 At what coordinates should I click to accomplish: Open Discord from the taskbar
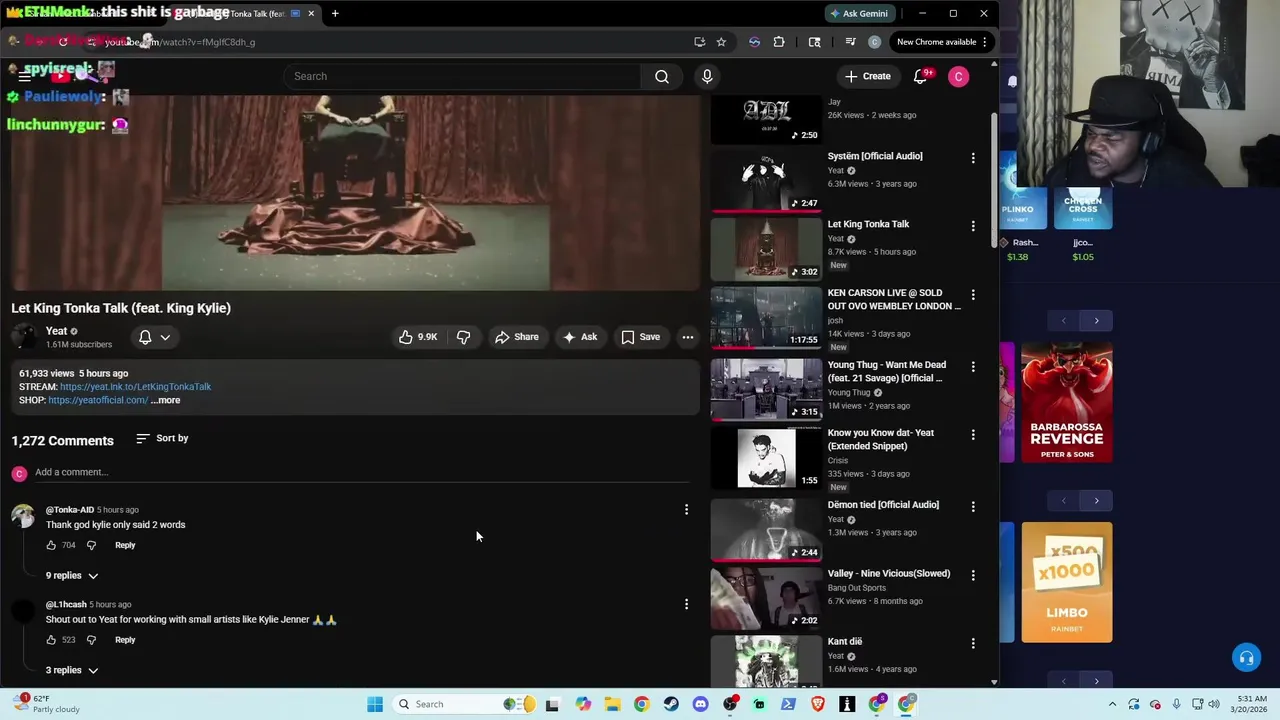point(700,704)
